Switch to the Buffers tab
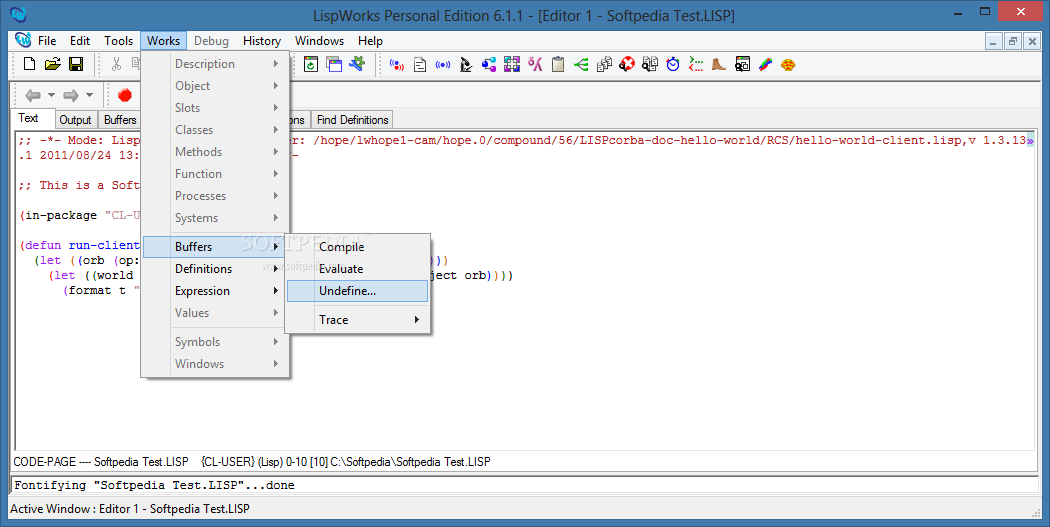 click(x=120, y=120)
